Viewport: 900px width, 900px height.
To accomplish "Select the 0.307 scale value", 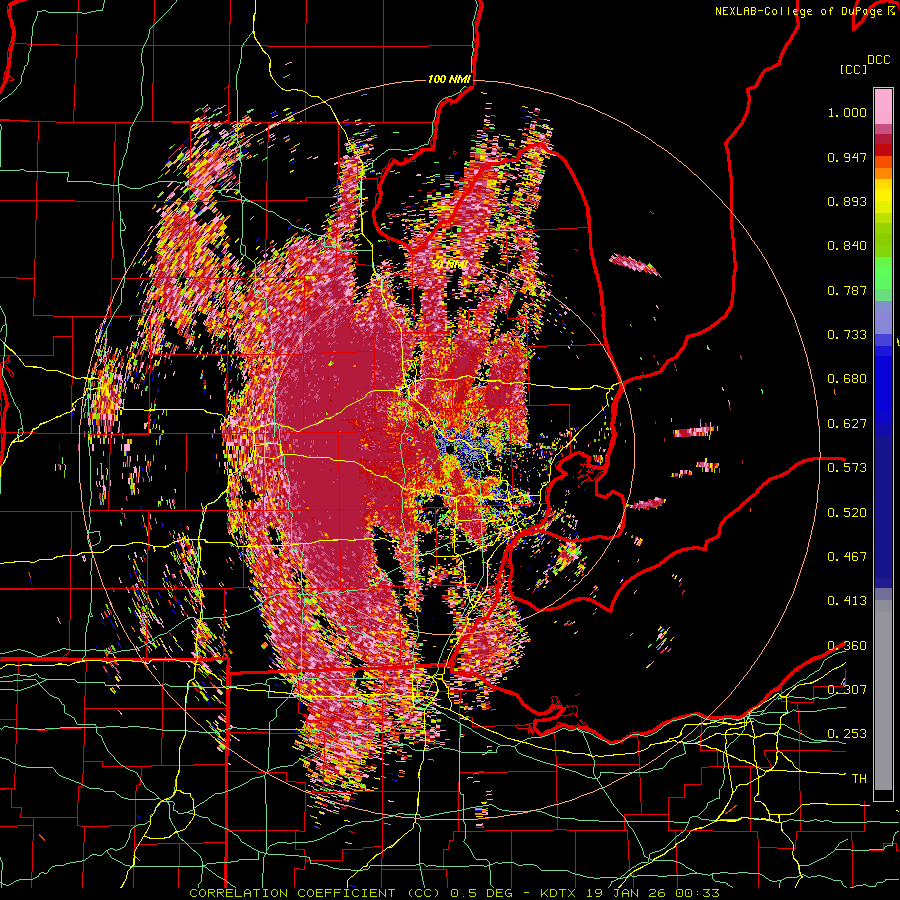I will tap(847, 689).
